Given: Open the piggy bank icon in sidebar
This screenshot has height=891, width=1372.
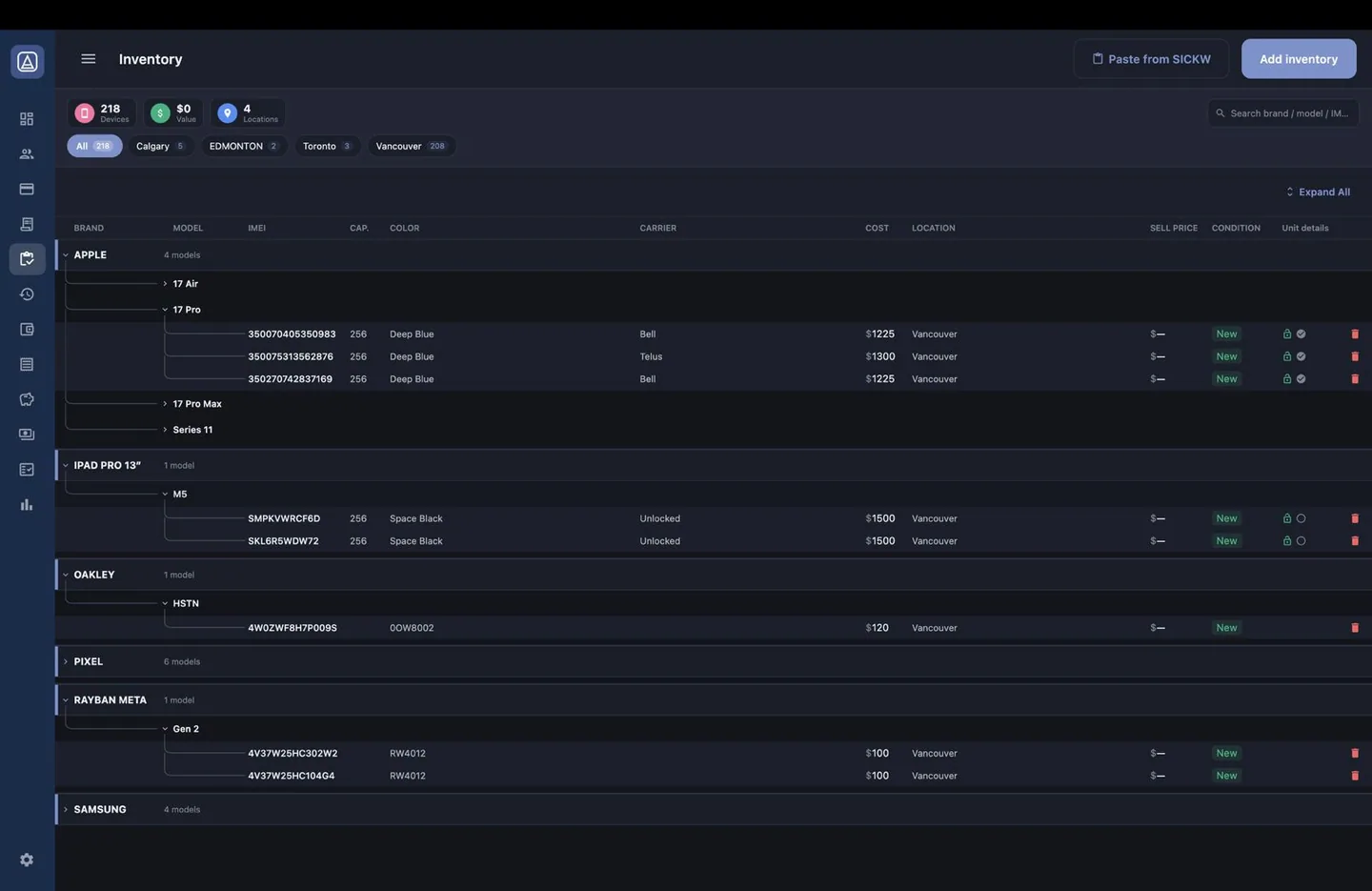Looking at the screenshot, I should [27, 399].
